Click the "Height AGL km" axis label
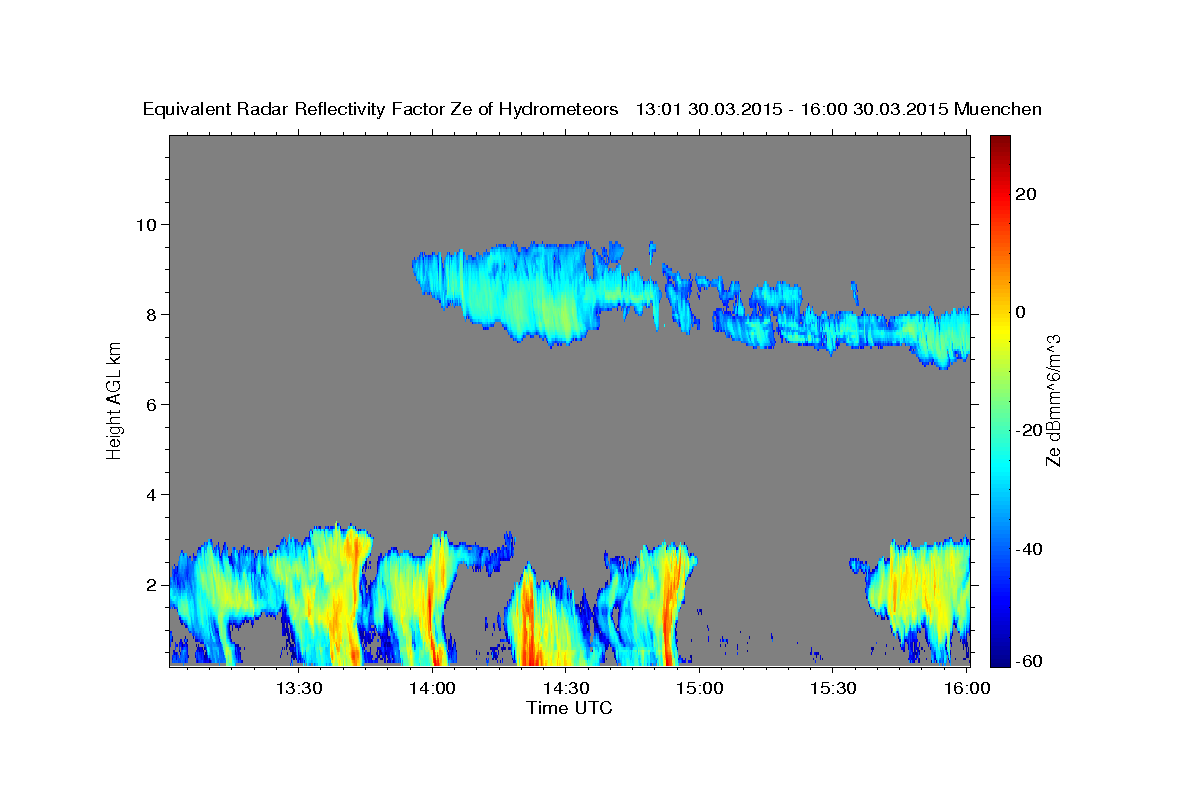Image resolution: width=1200 pixels, height=800 pixels. pos(115,400)
